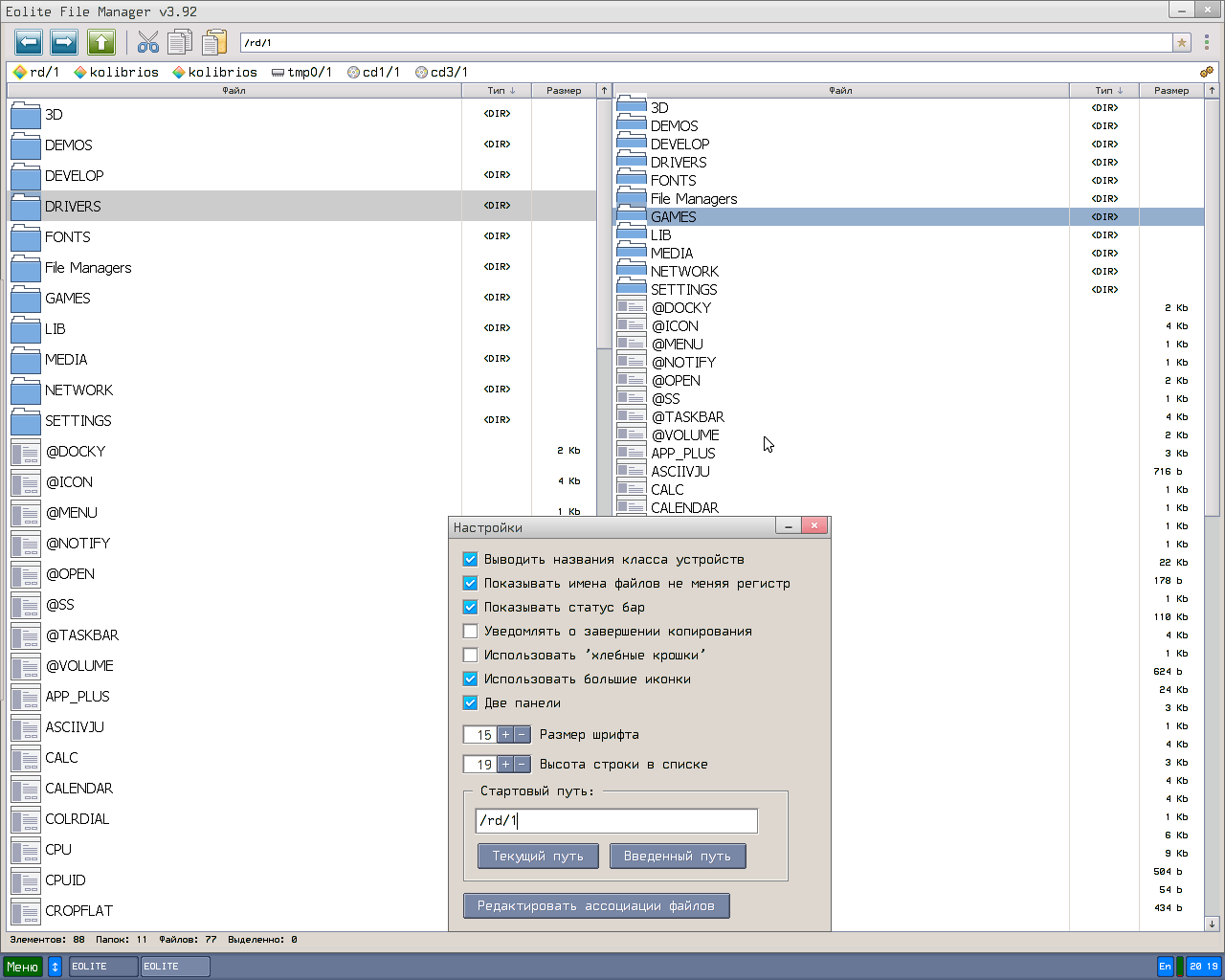Screen dimensions: 1225x980
Task: Click the back navigation arrow
Action: click(29, 42)
